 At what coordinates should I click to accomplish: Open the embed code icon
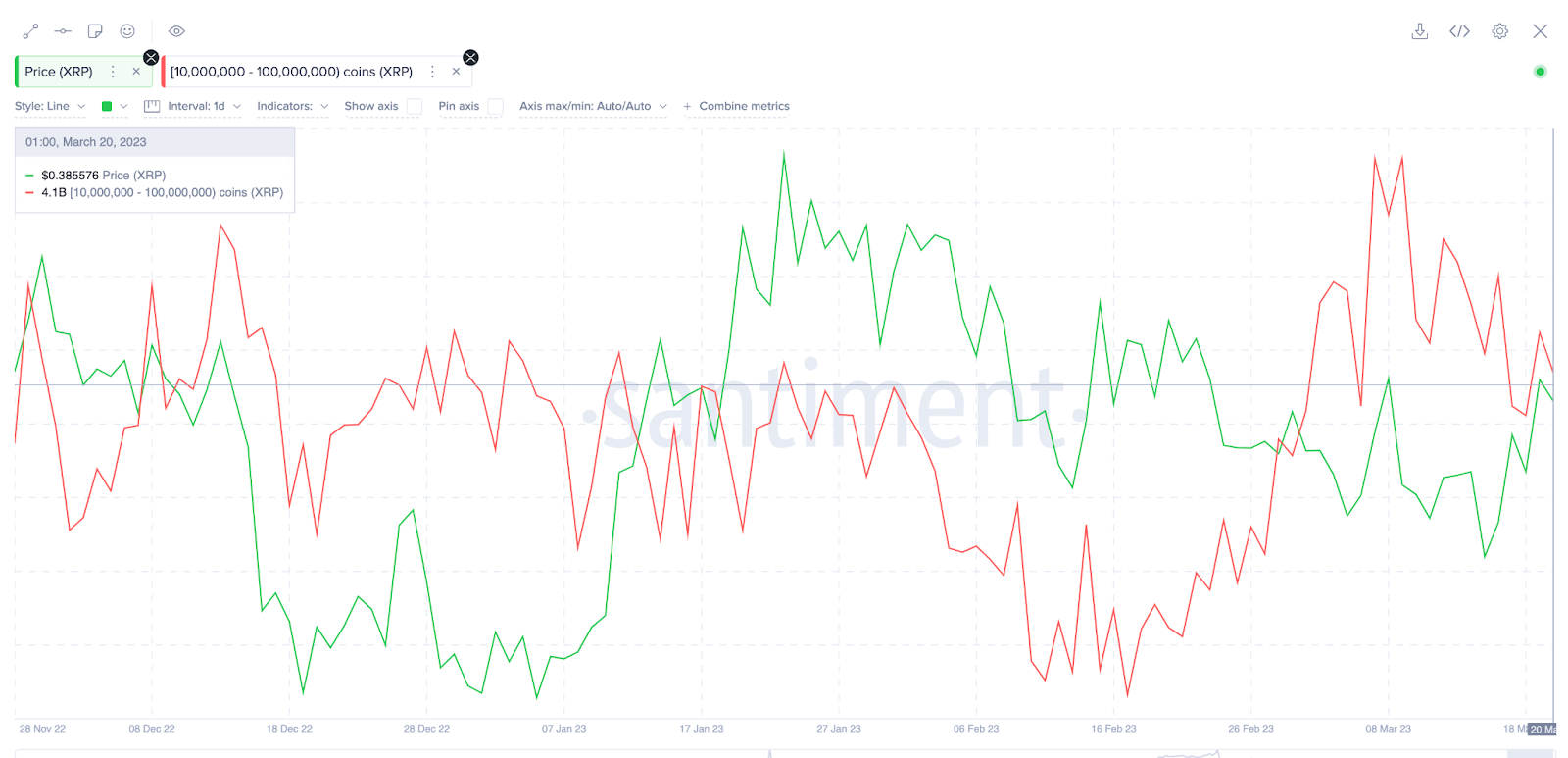pos(1460,31)
